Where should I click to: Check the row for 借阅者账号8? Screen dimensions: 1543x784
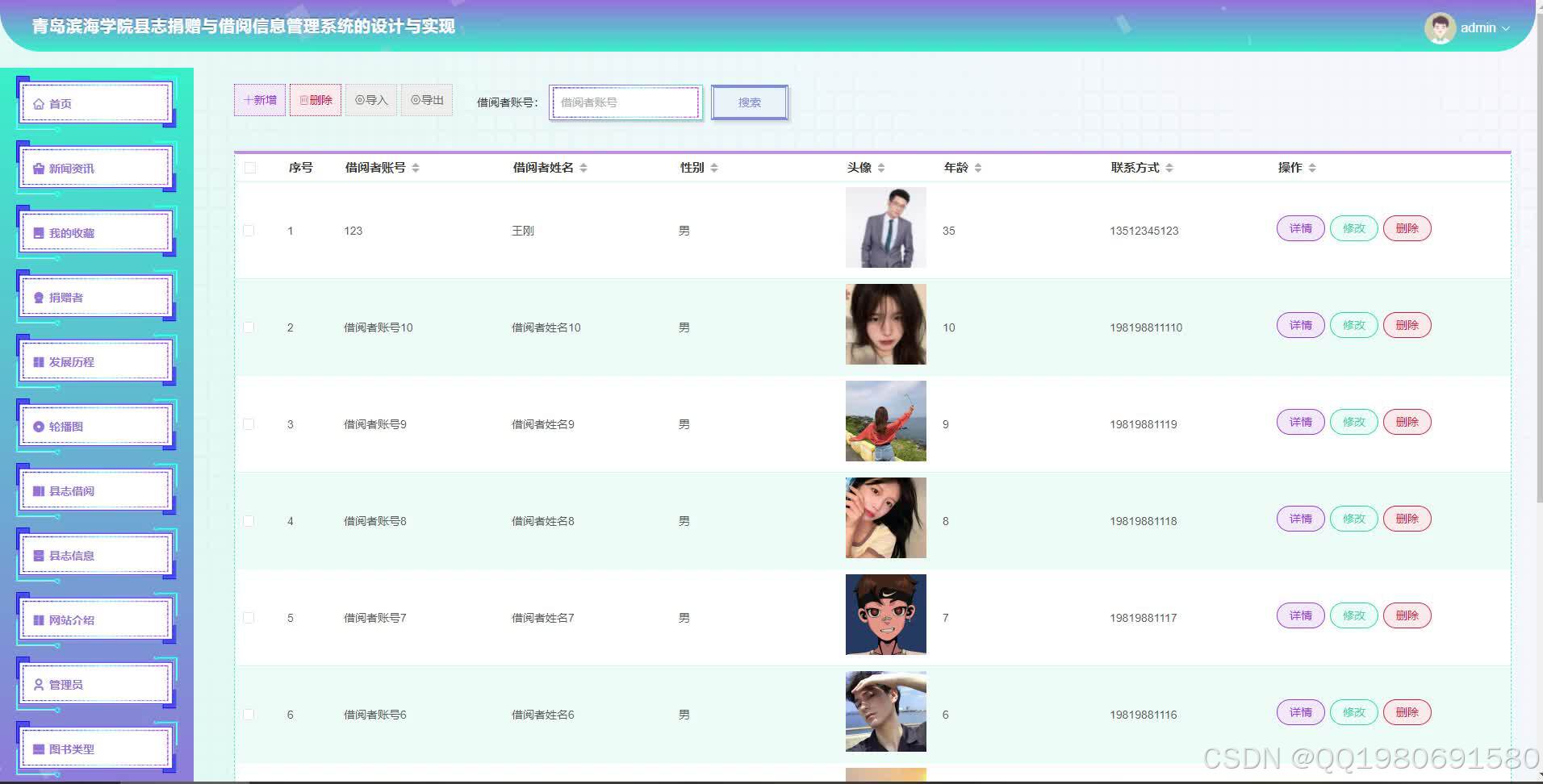[249, 521]
